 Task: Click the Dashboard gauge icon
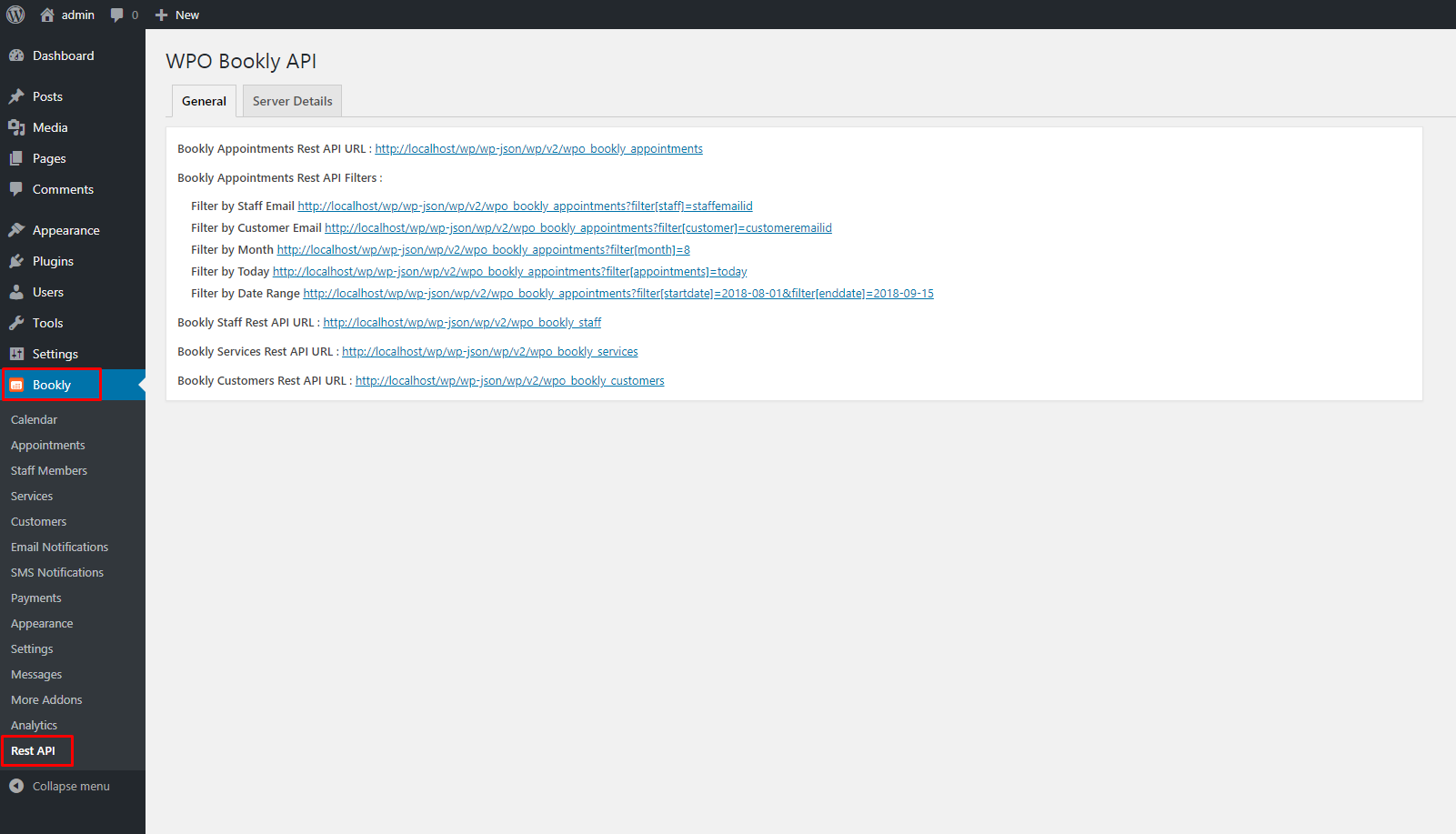pyautogui.click(x=16, y=55)
